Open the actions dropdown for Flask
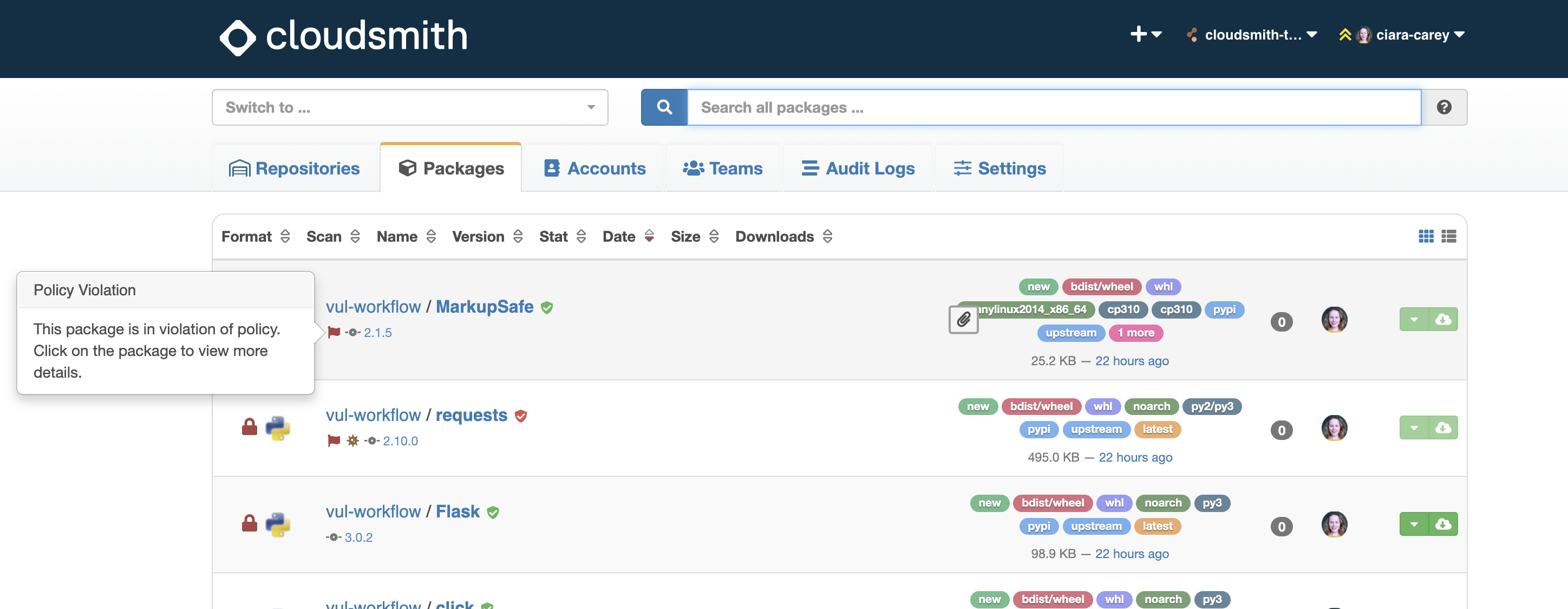1568x609 pixels. [x=1413, y=524]
